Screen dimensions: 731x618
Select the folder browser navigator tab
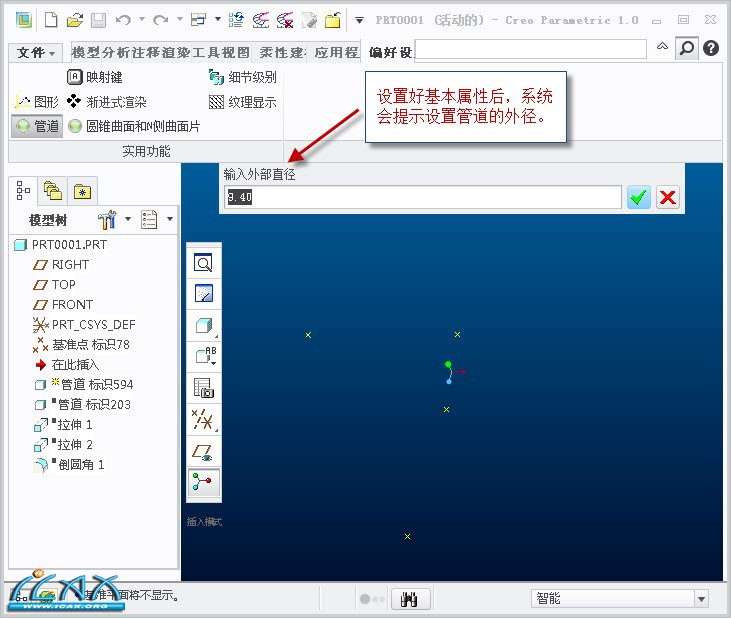[53, 191]
